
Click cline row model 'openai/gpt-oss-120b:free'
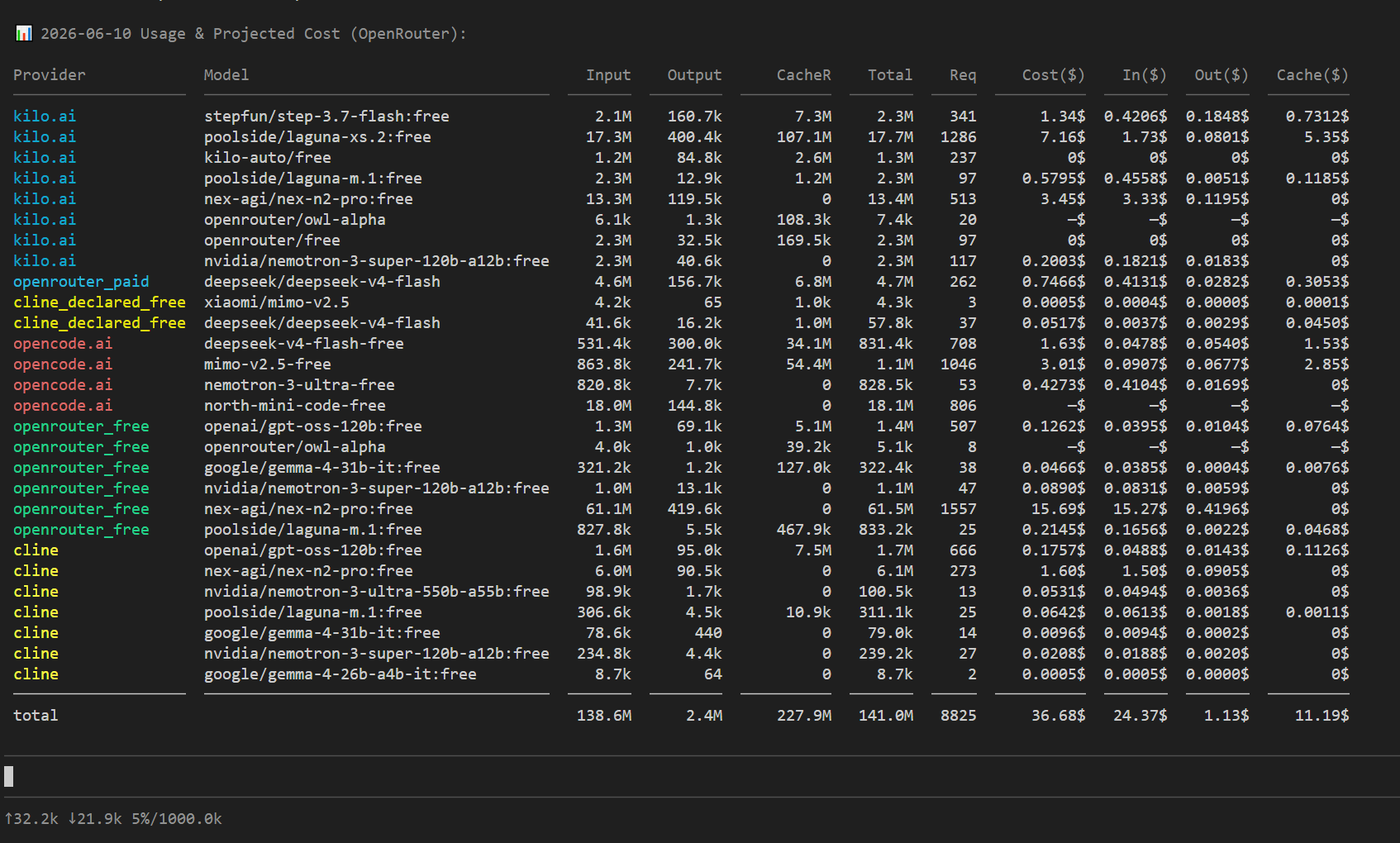tap(313, 550)
